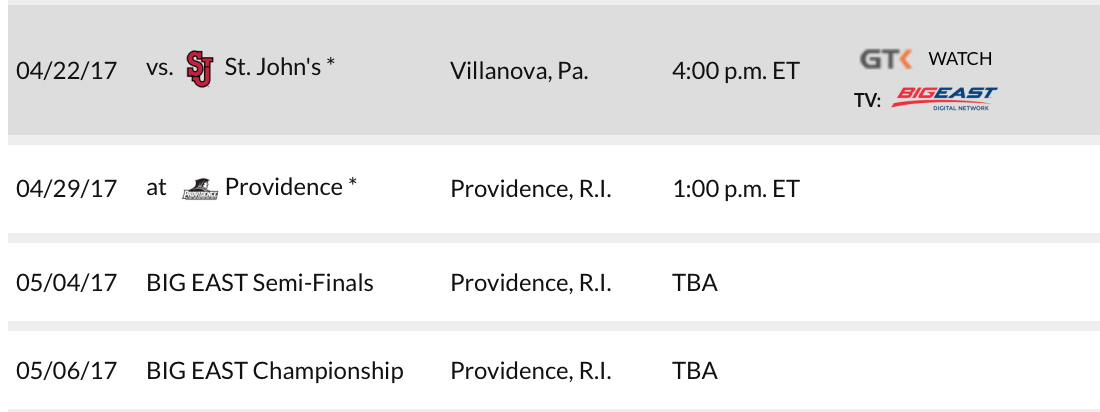Click the Providence Friars logo icon
The width and height of the screenshot is (1100, 412).
pyautogui.click(x=200, y=189)
